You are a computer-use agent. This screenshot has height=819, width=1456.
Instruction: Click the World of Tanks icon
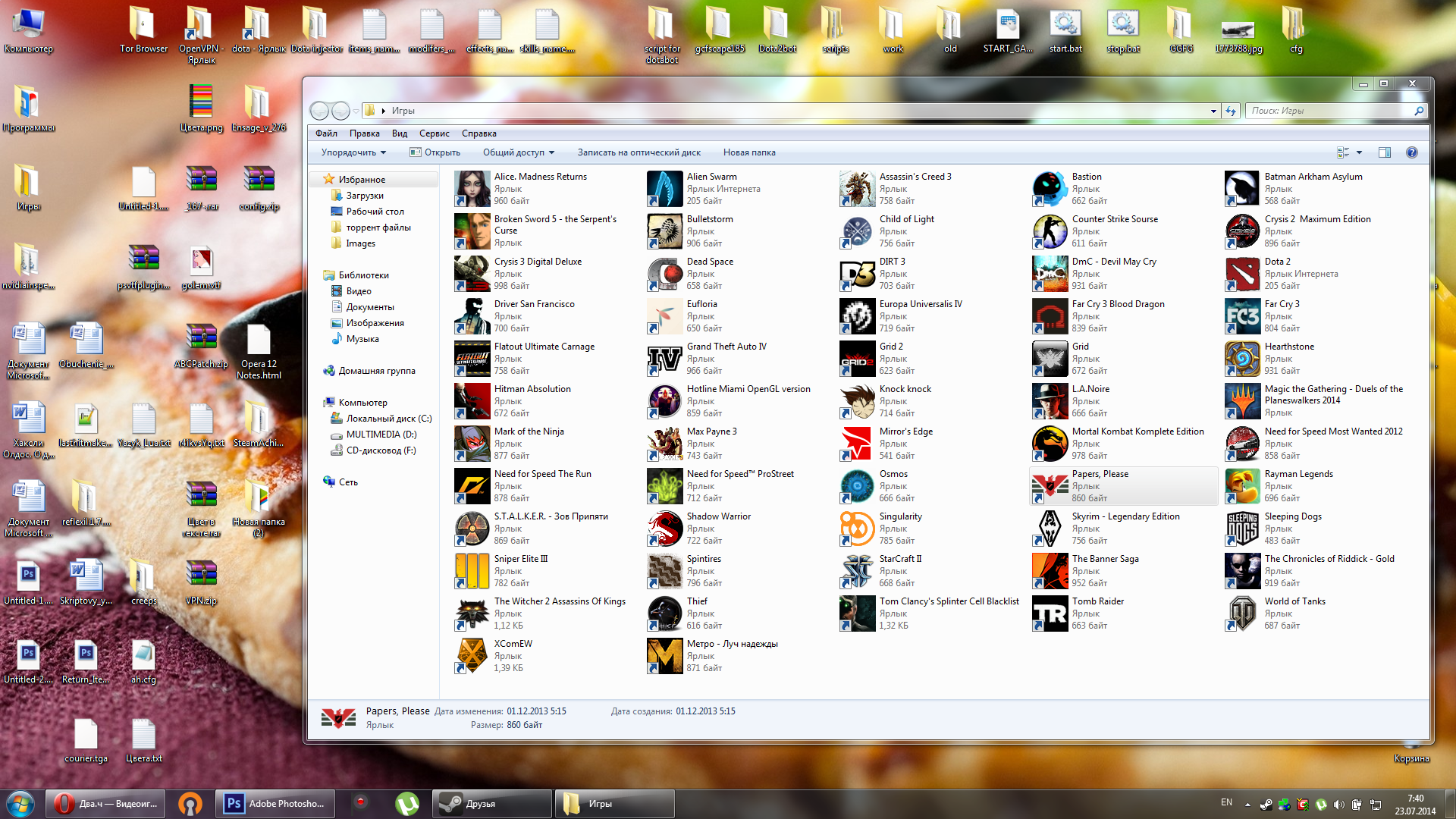click(x=1242, y=613)
